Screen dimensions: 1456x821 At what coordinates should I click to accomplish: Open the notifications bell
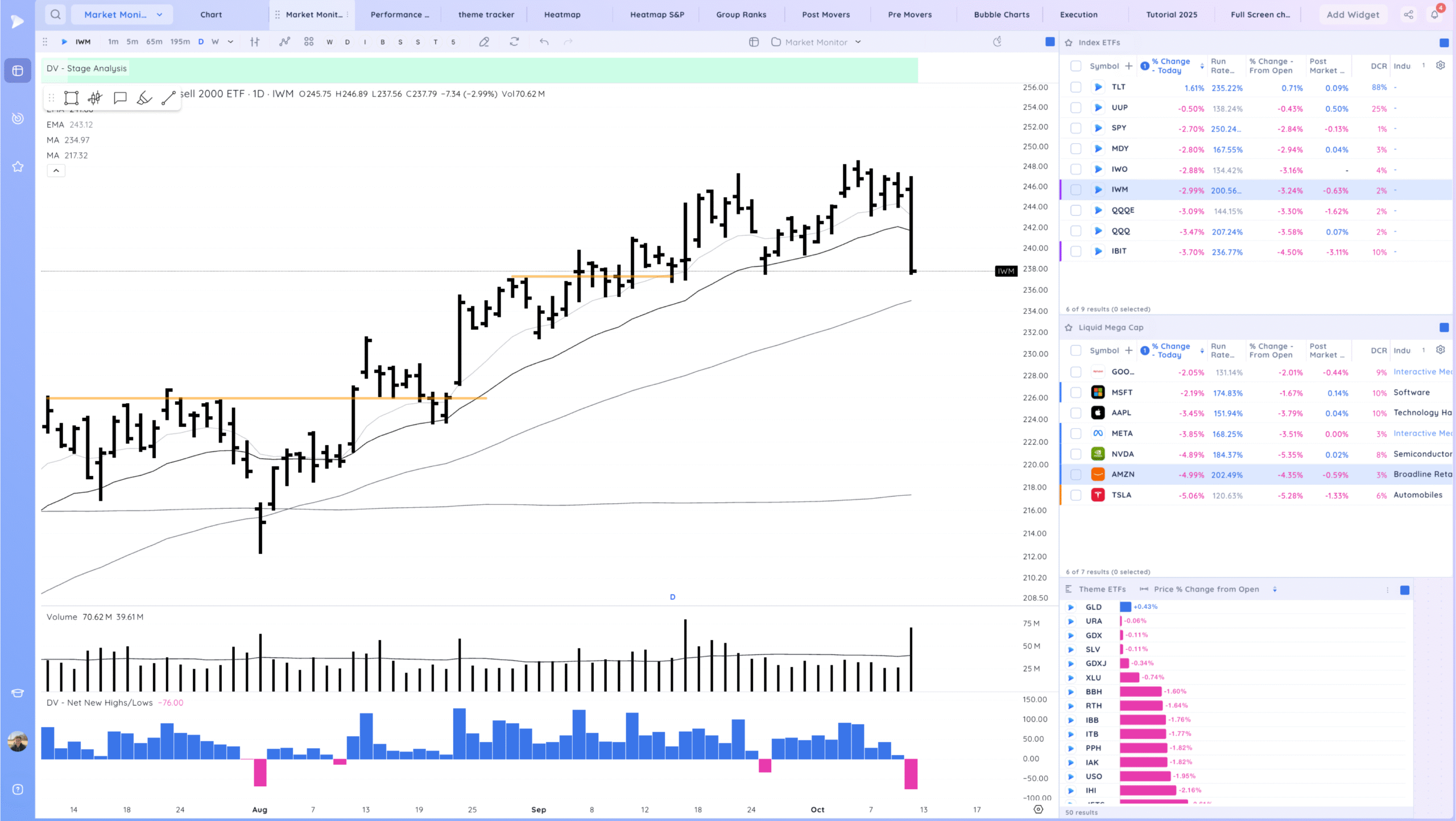1434,15
